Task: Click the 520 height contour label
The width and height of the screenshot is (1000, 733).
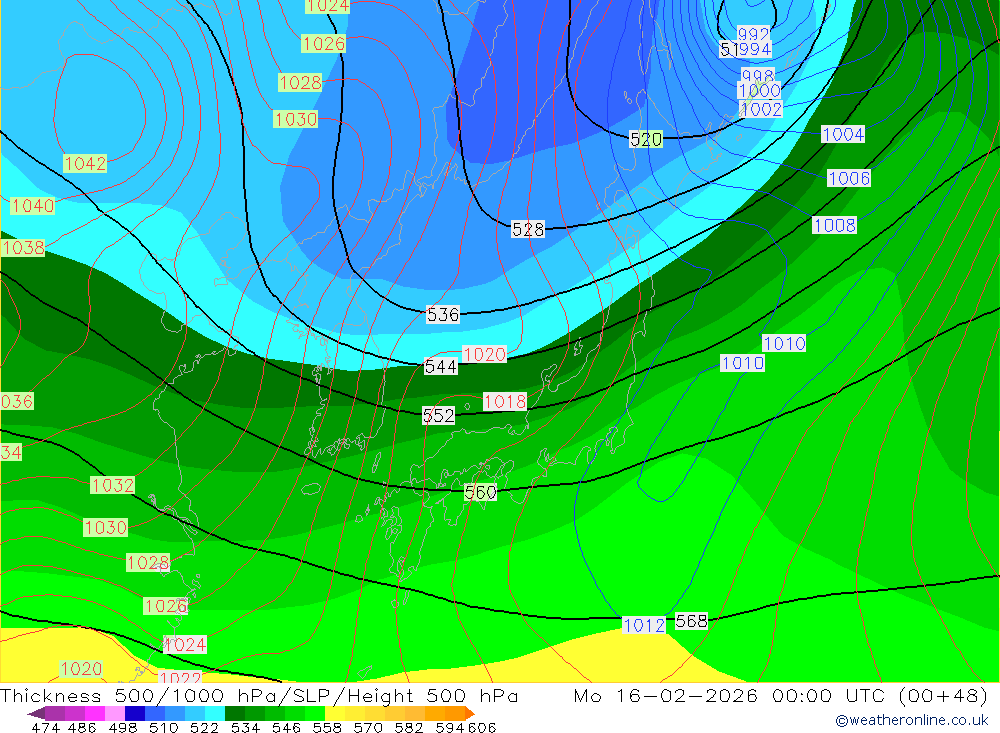Action: click(x=646, y=139)
